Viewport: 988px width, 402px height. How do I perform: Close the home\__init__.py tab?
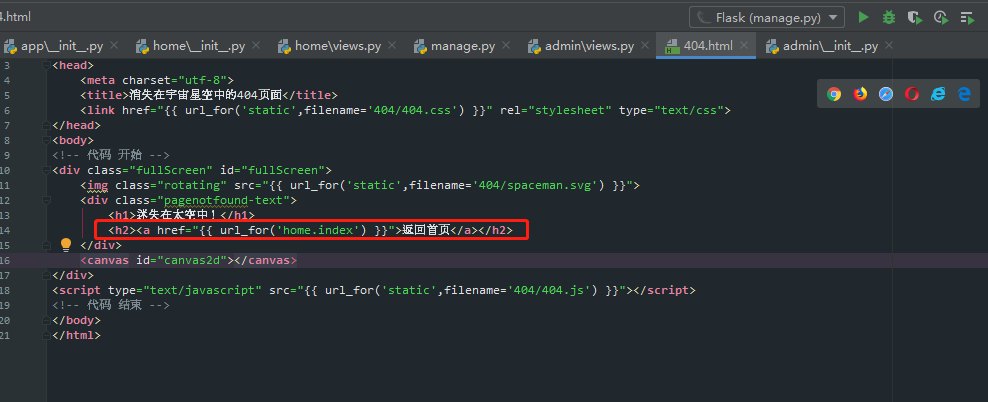[256, 45]
